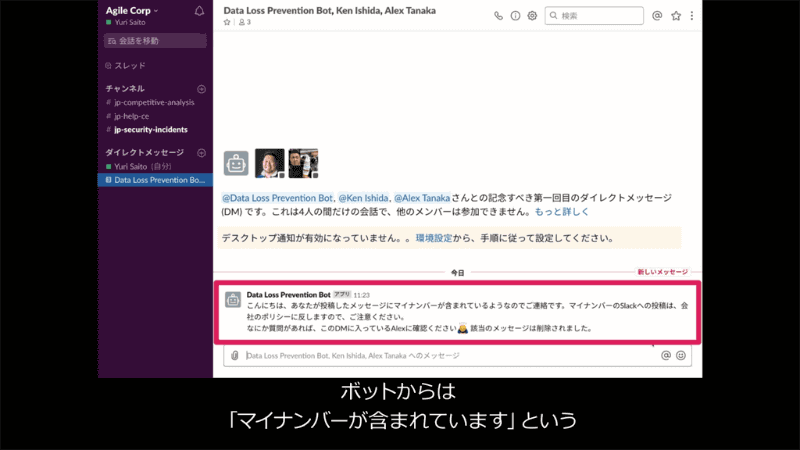Show starred items star icon in header

(676, 16)
